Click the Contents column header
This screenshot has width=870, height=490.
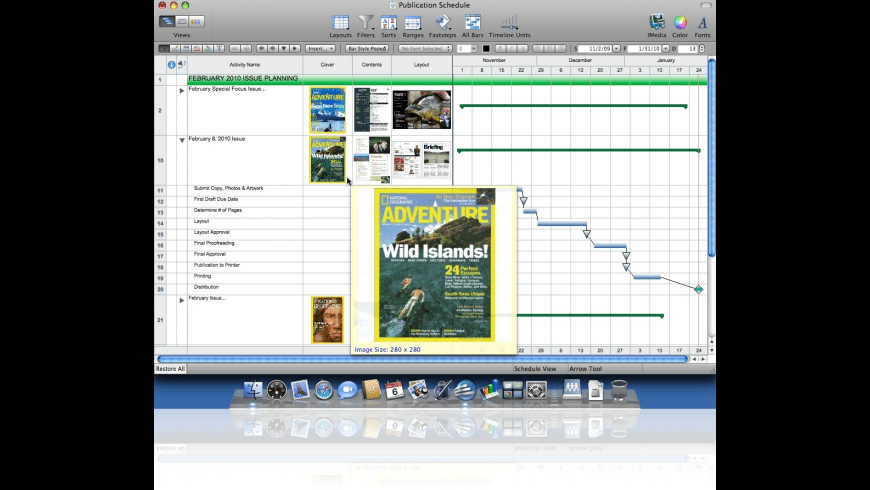pyautogui.click(x=372, y=65)
